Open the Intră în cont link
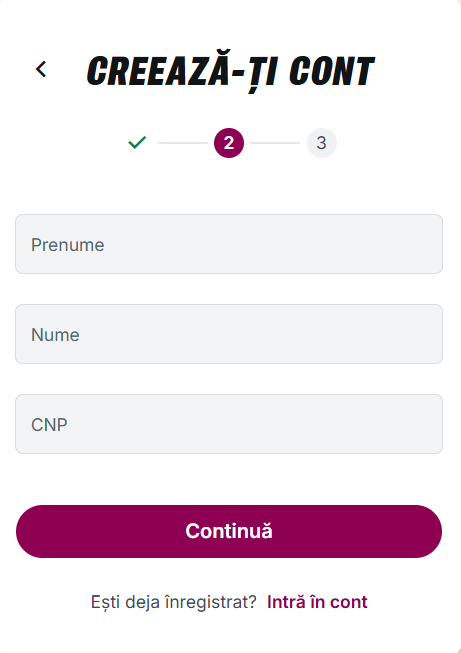The image size is (461, 653). coord(317,602)
